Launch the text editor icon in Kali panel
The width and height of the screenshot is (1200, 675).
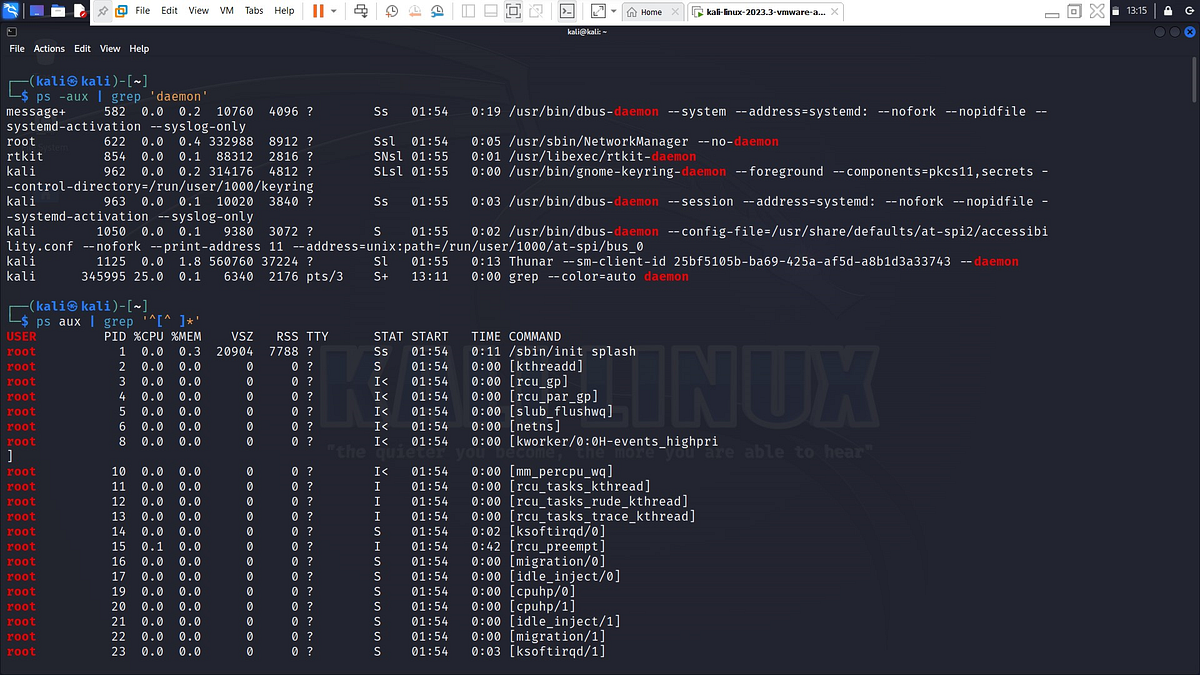coord(80,11)
